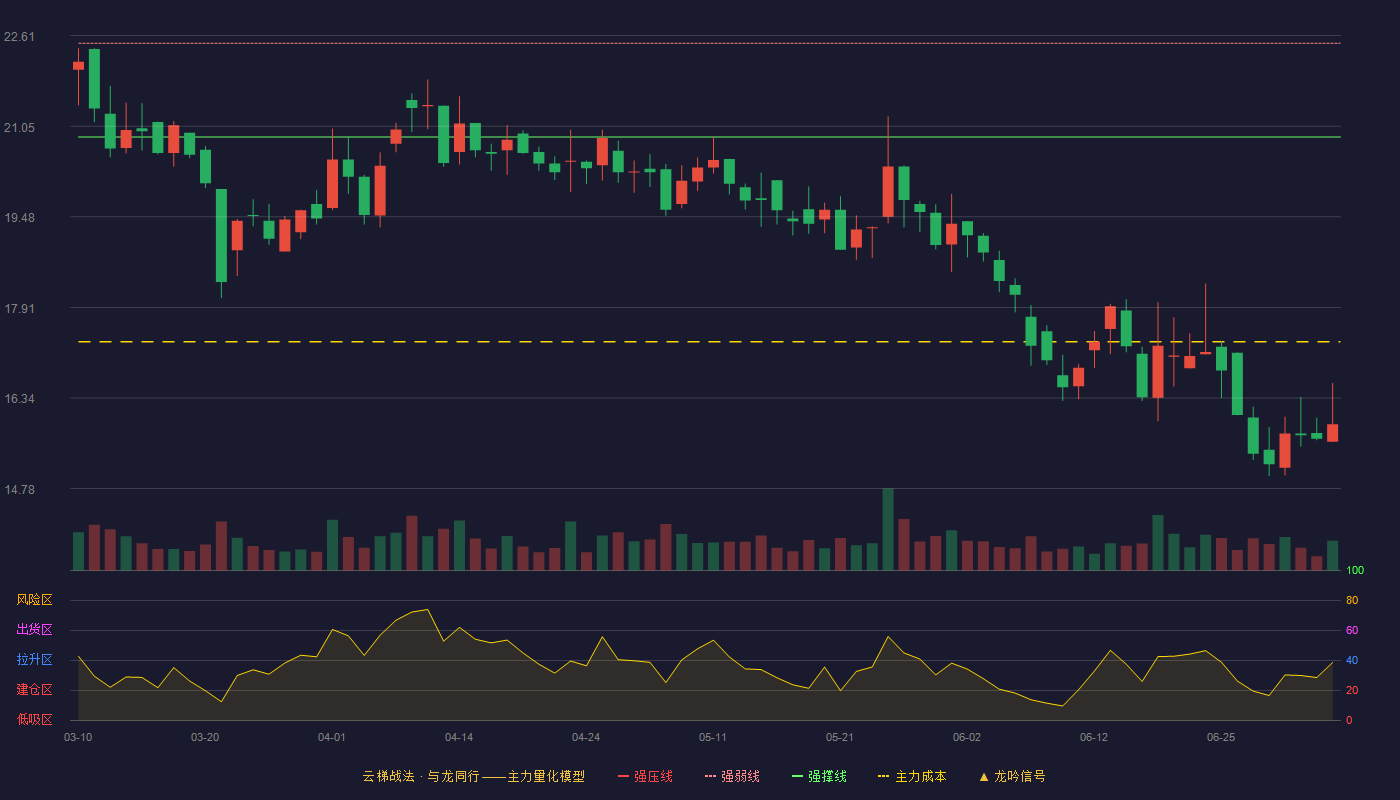Click the 21.05 price axis label
Image resolution: width=1400 pixels, height=800 pixels.
[19, 128]
